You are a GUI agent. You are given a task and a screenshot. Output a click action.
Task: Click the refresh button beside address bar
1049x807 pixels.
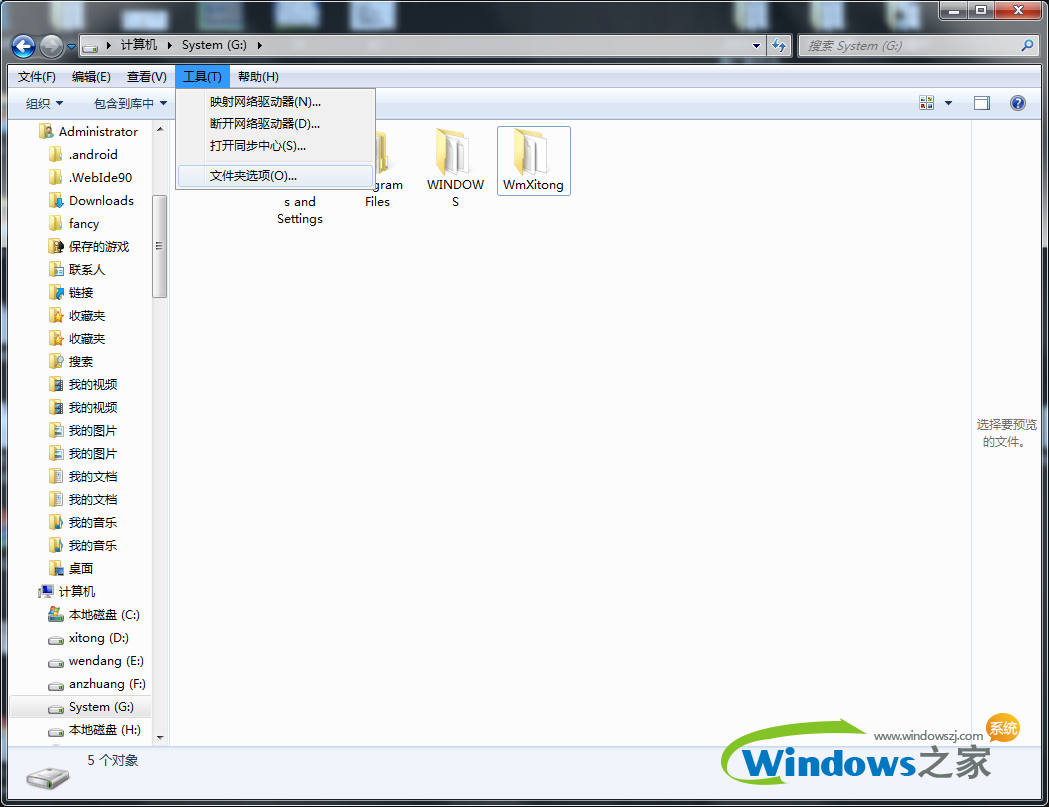pos(780,46)
